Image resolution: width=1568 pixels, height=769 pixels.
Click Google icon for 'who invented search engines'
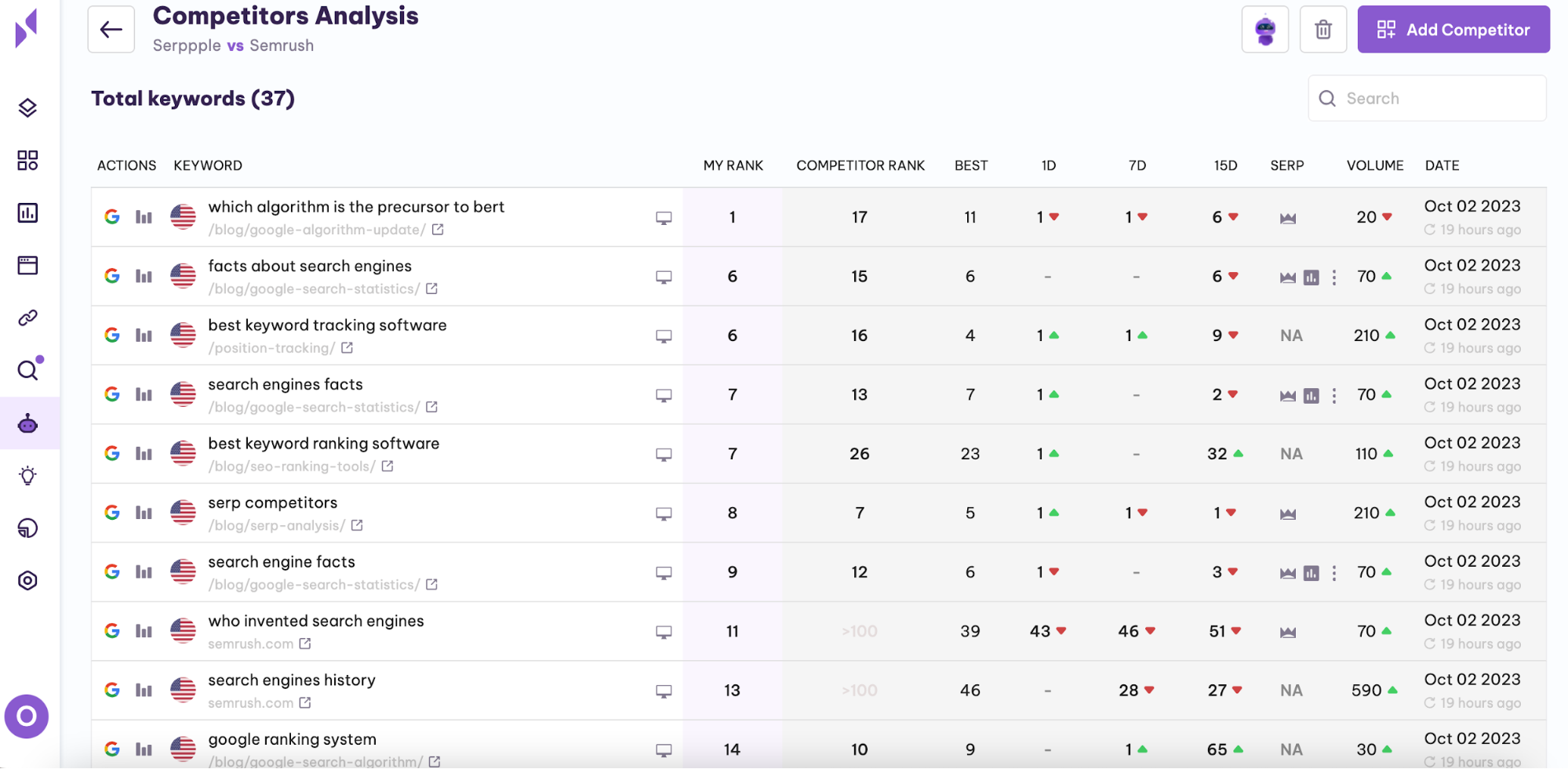pyautogui.click(x=112, y=631)
